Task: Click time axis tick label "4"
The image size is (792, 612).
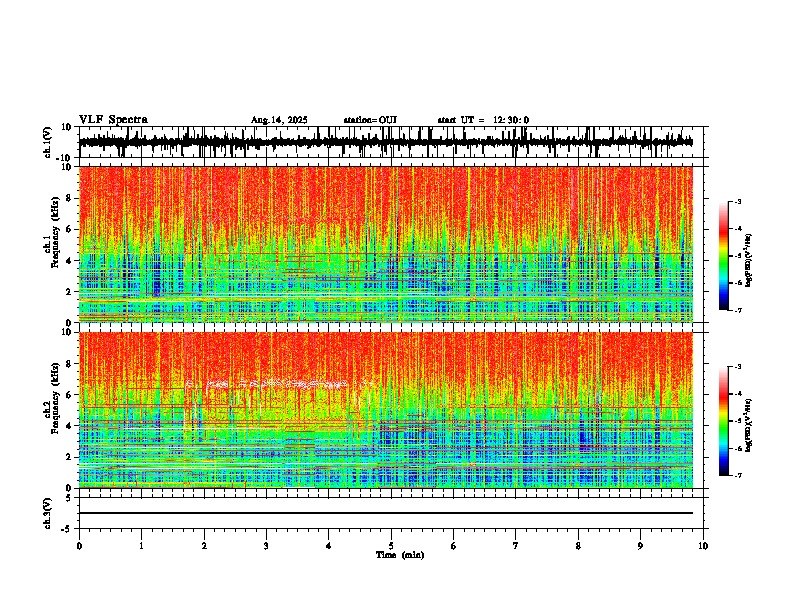Action: pyautogui.click(x=328, y=546)
